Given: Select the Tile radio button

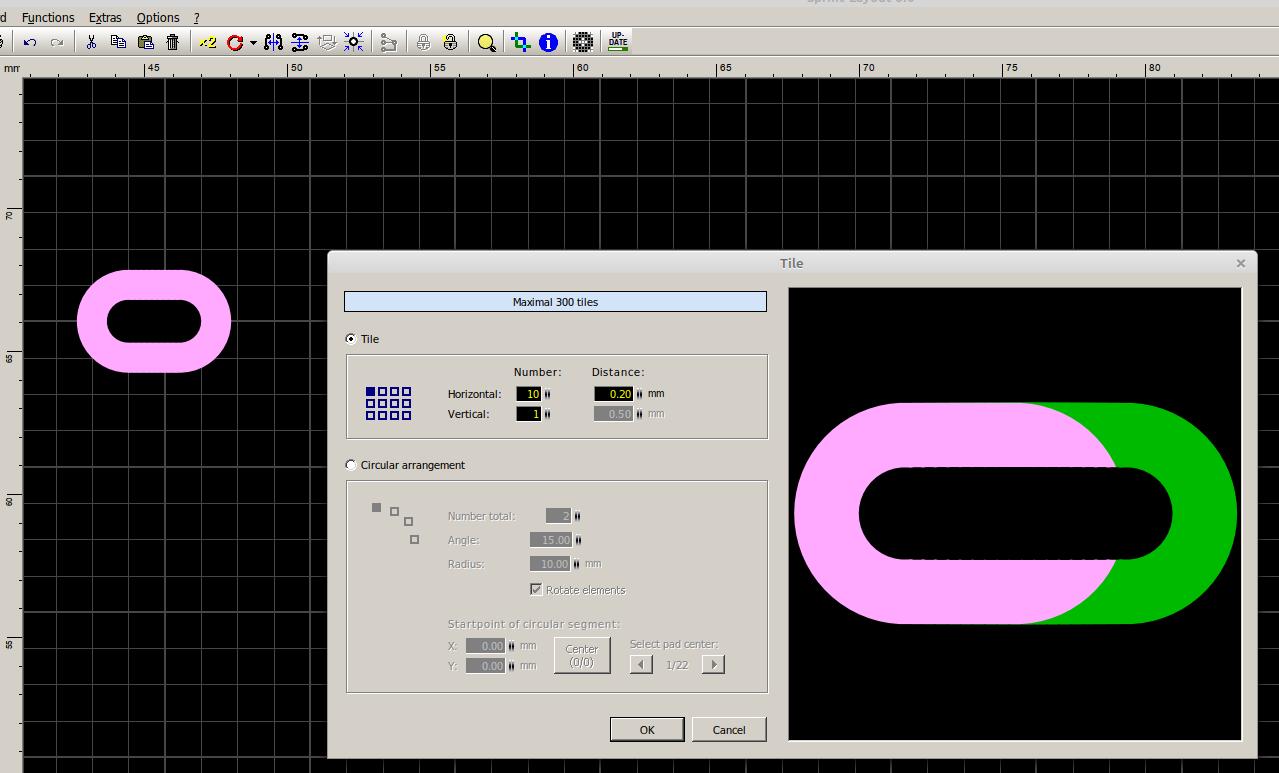Looking at the screenshot, I should pos(351,339).
